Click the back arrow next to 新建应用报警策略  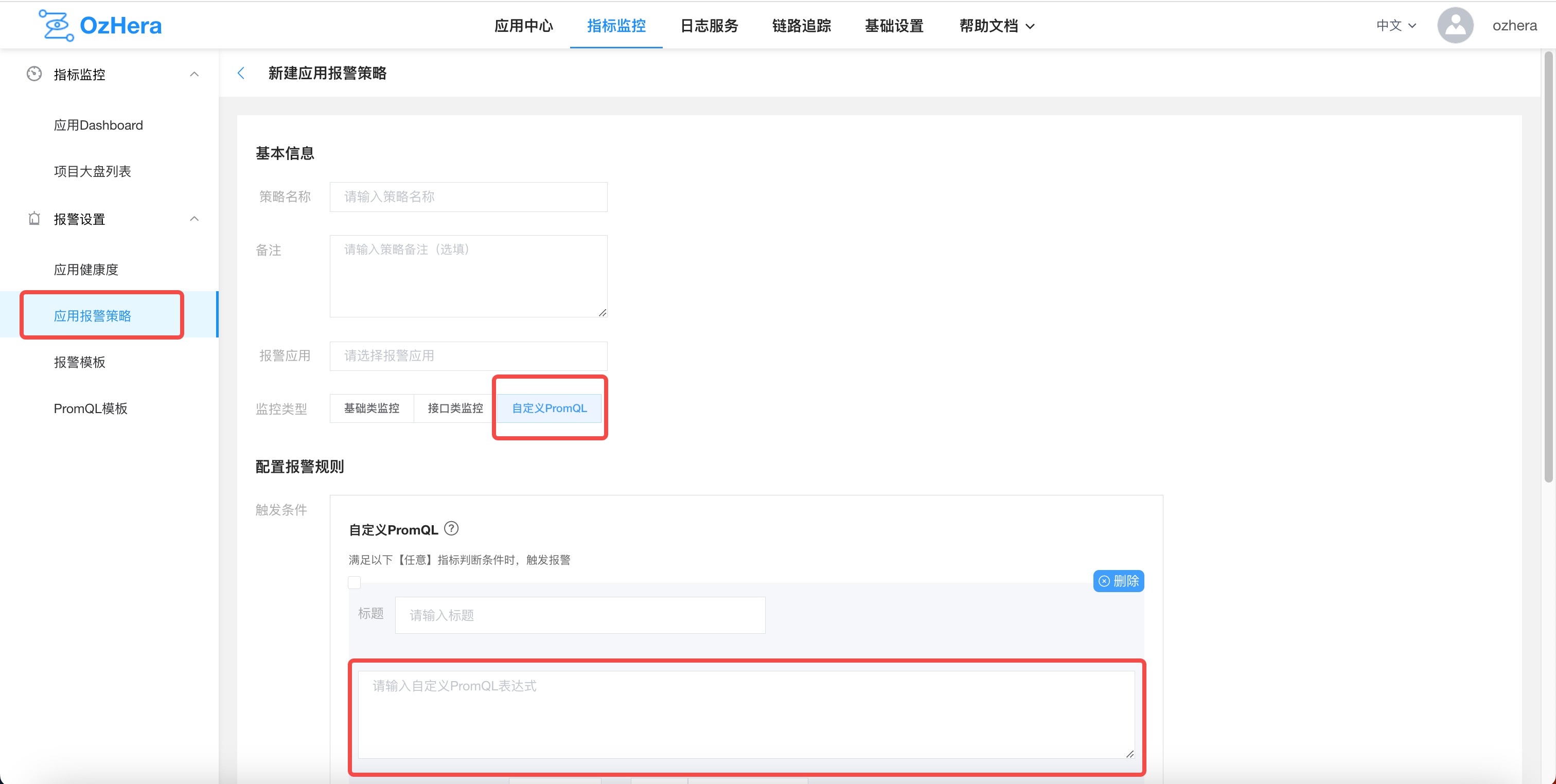point(241,73)
